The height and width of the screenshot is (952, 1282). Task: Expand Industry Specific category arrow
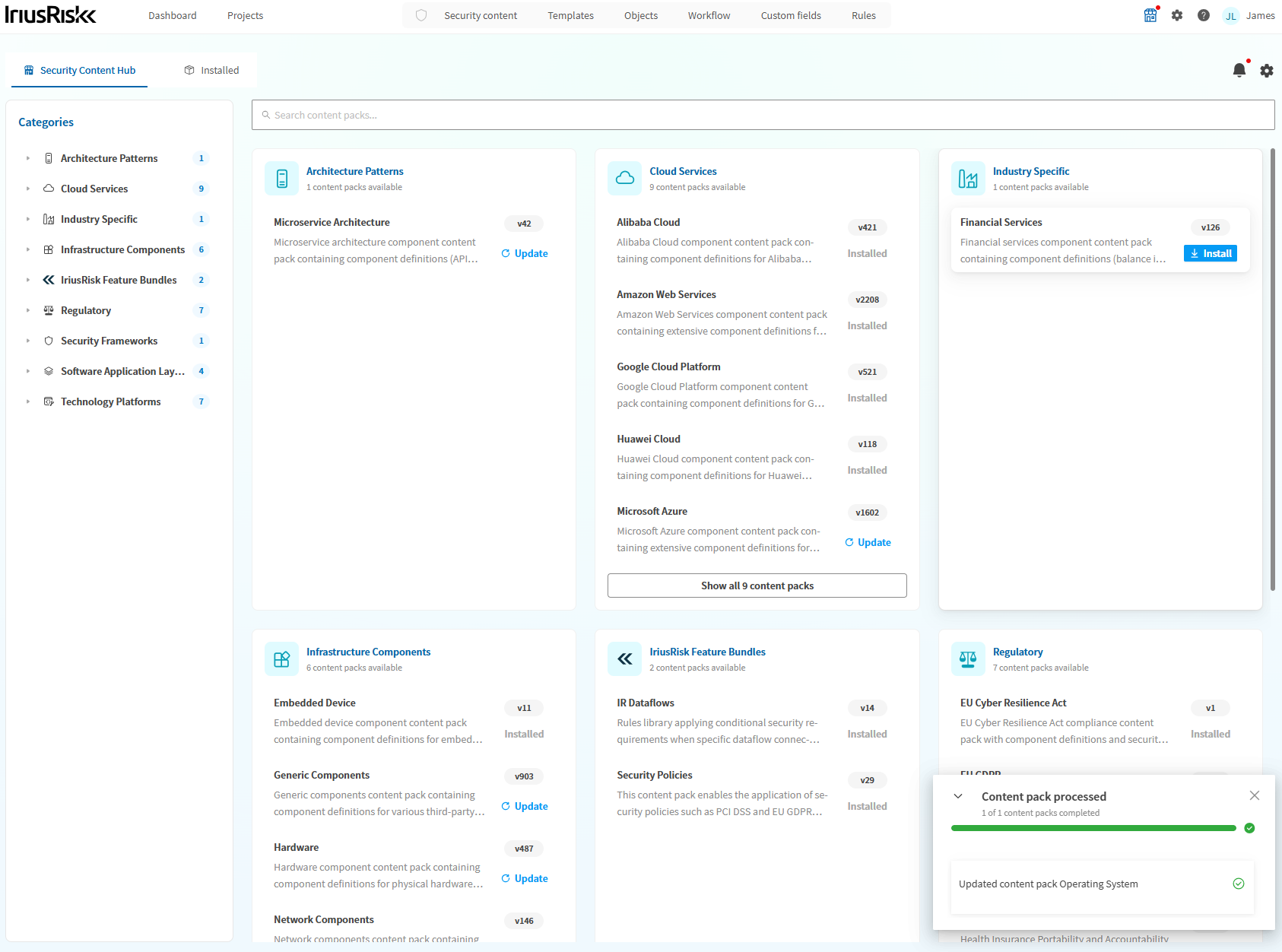(28, 219)
